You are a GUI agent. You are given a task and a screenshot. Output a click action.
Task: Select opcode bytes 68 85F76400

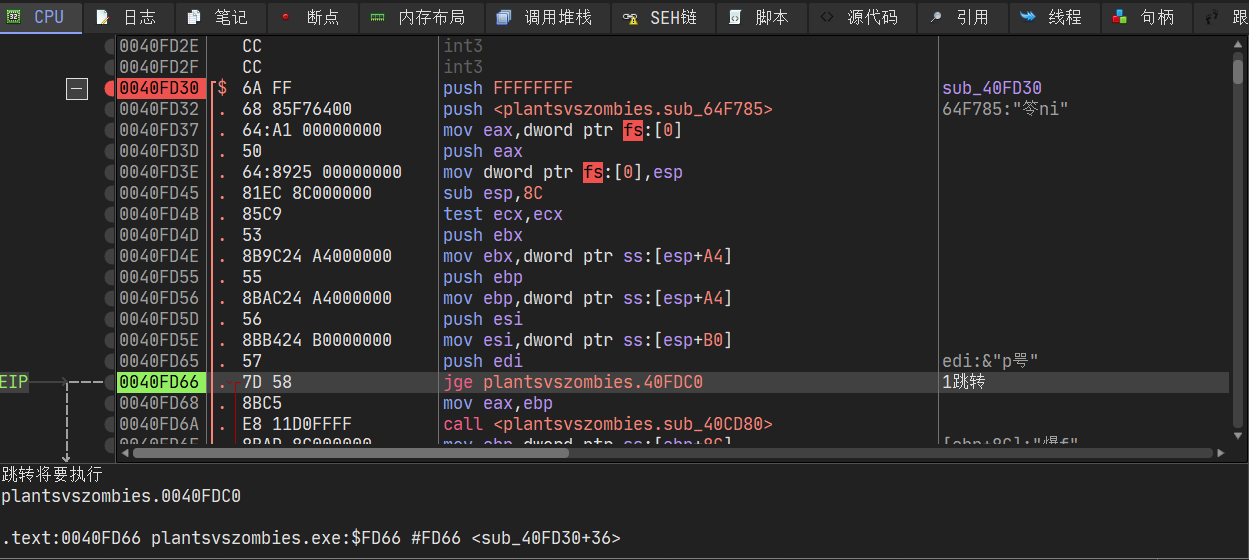[297, 109]
